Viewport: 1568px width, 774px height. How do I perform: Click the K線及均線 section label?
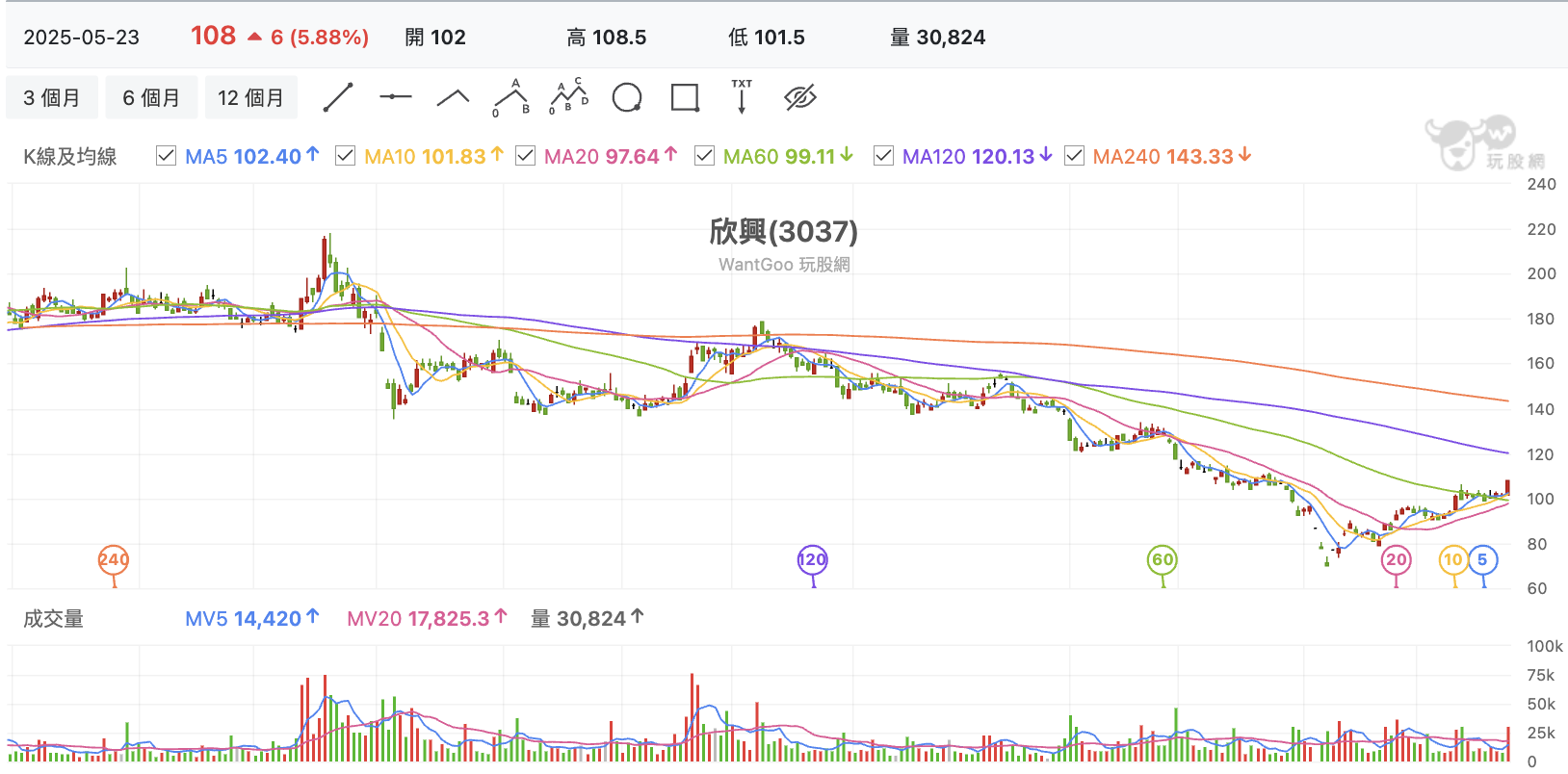(x=70, y=157)
